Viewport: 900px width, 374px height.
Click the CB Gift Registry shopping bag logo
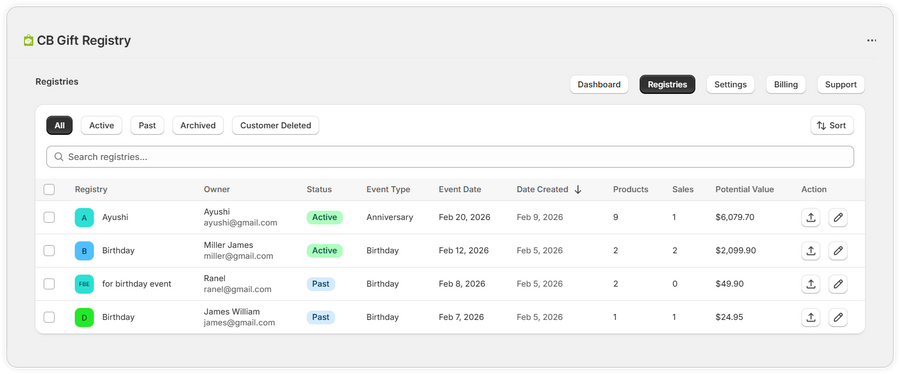(28, 41)
